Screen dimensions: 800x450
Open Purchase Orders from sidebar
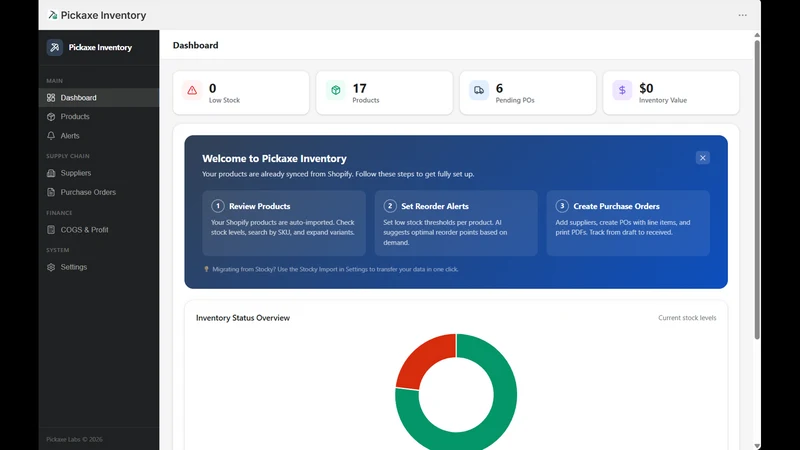99,192
